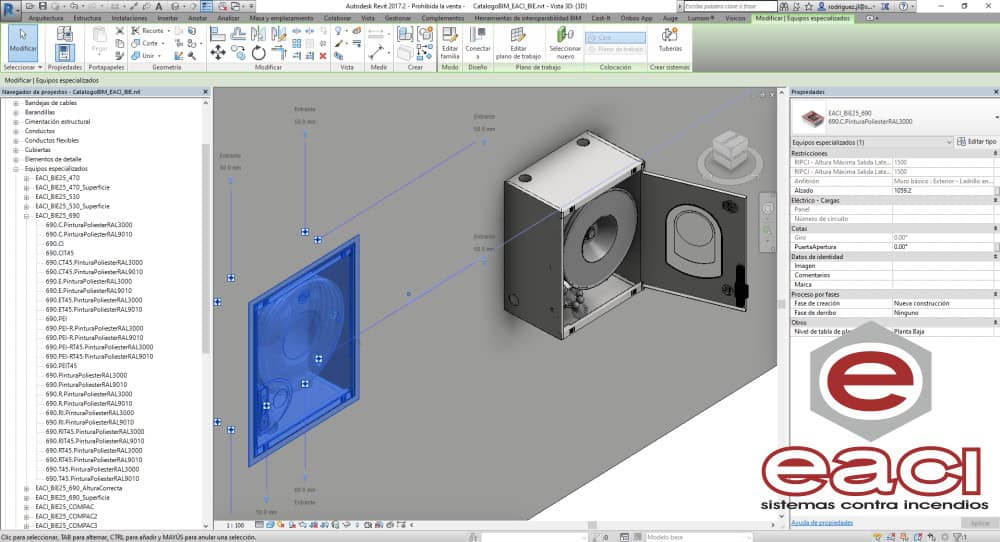Collapse the Equipos especializados tree node
Screen dimensions: 1000x542
point(16,169)
